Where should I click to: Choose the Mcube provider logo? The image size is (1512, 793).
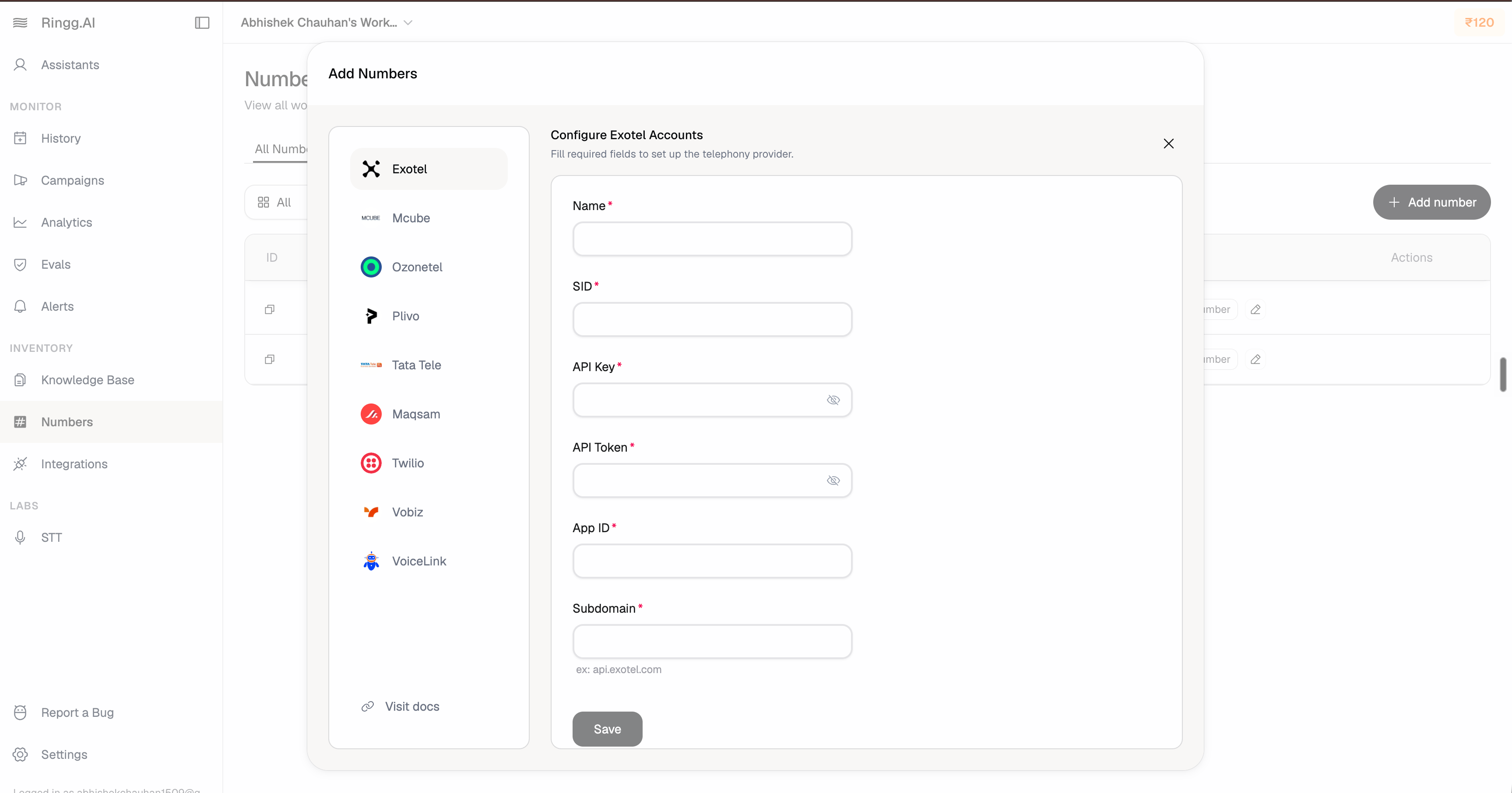pos(370,218)
